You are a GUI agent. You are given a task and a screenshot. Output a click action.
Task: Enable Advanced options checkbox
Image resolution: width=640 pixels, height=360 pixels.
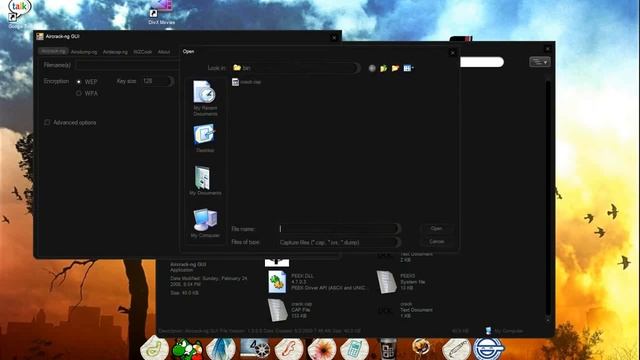tap(47, 122)
